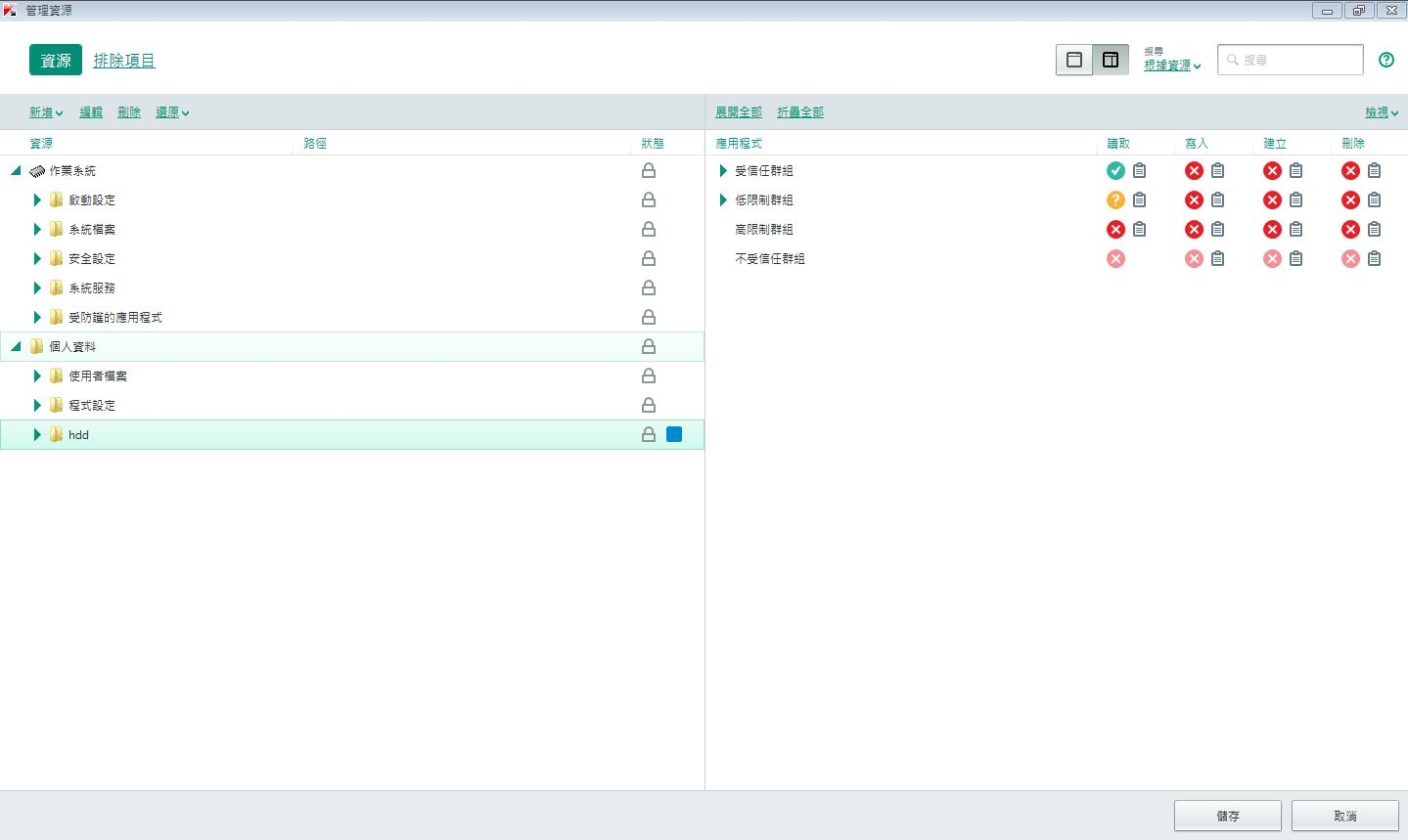
Task: Expand the 受信任群組 application group
Action: click(723, 170)
